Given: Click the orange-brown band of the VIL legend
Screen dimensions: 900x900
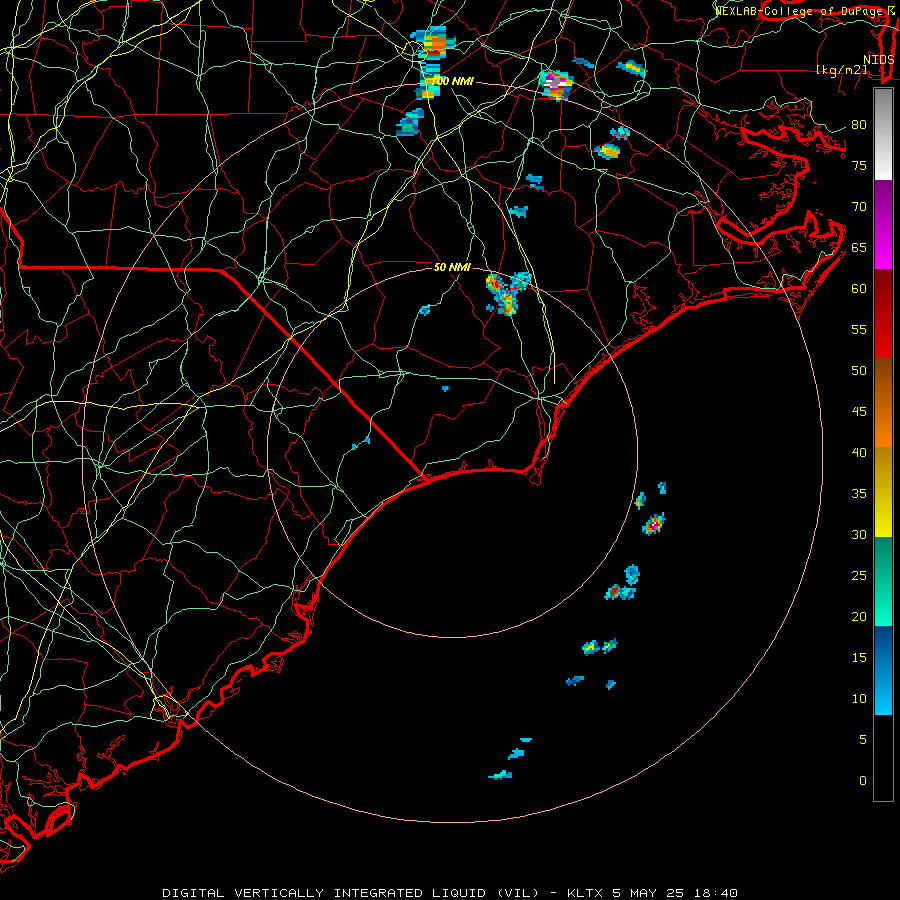Looking at the screenshot, I should tap(883, 403).
